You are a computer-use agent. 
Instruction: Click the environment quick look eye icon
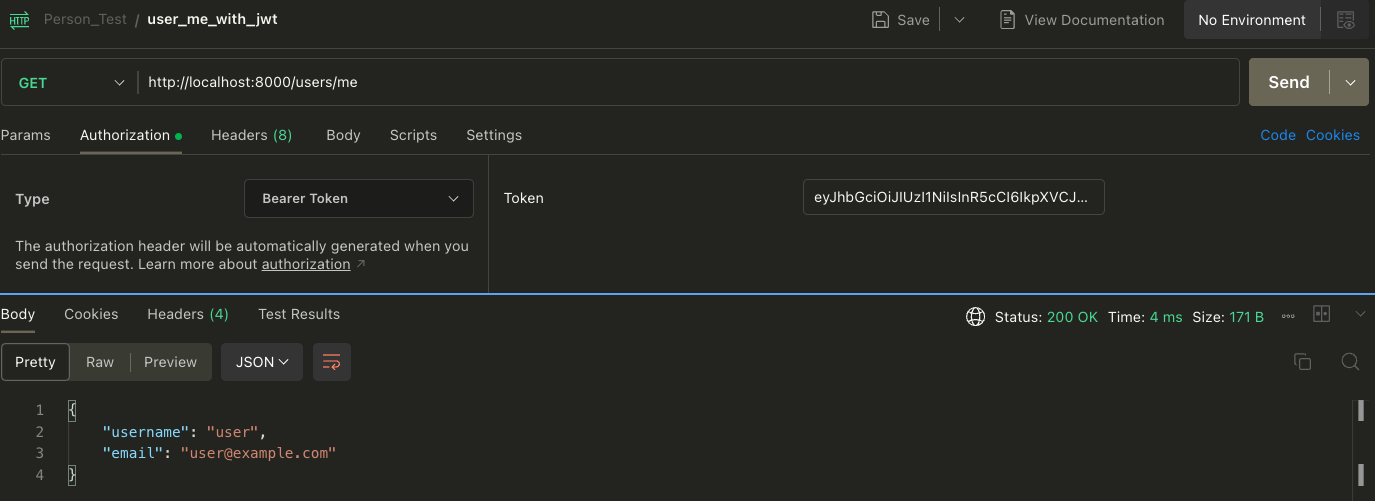coord(1346,20)
